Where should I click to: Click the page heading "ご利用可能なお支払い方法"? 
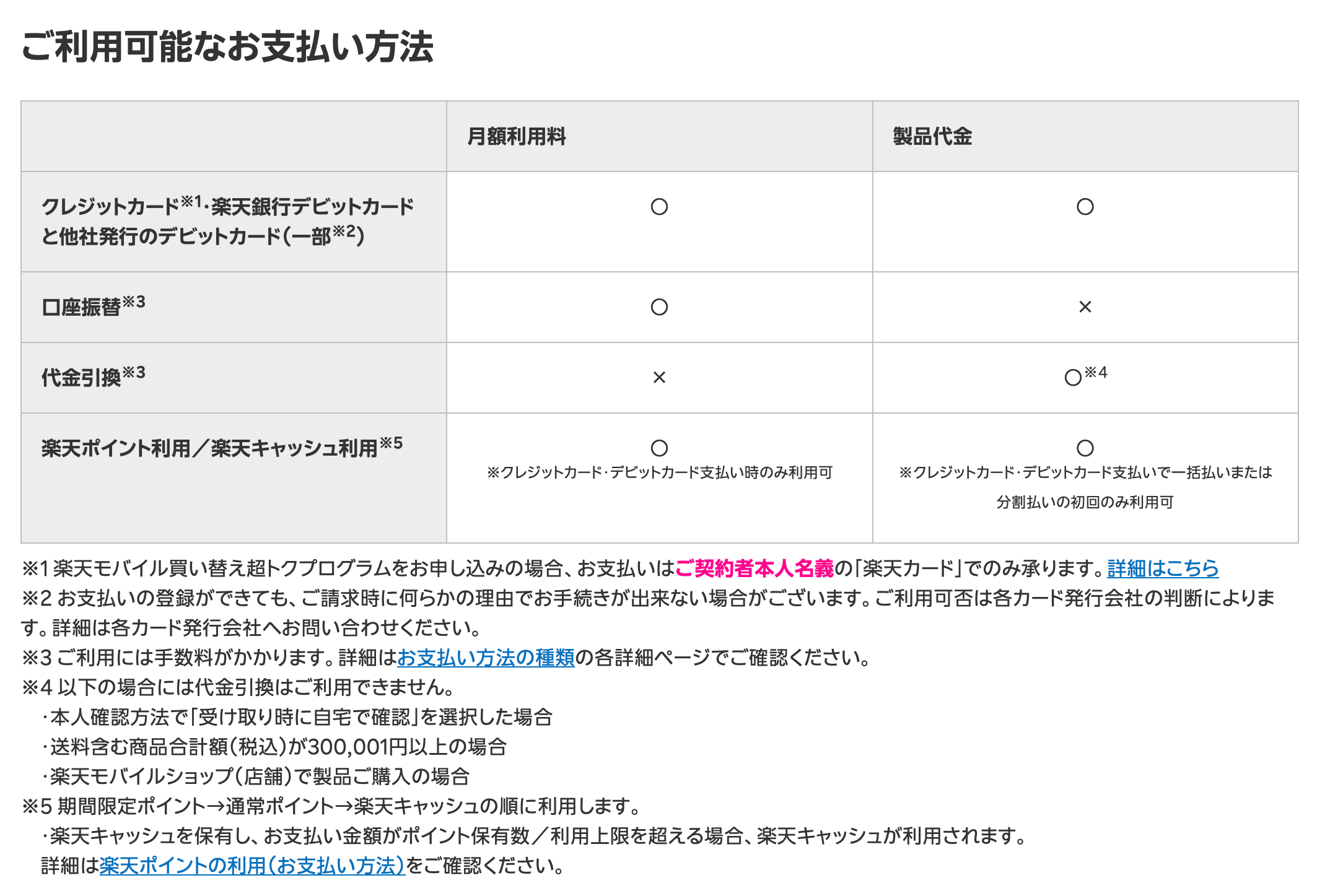pos(227,47)
